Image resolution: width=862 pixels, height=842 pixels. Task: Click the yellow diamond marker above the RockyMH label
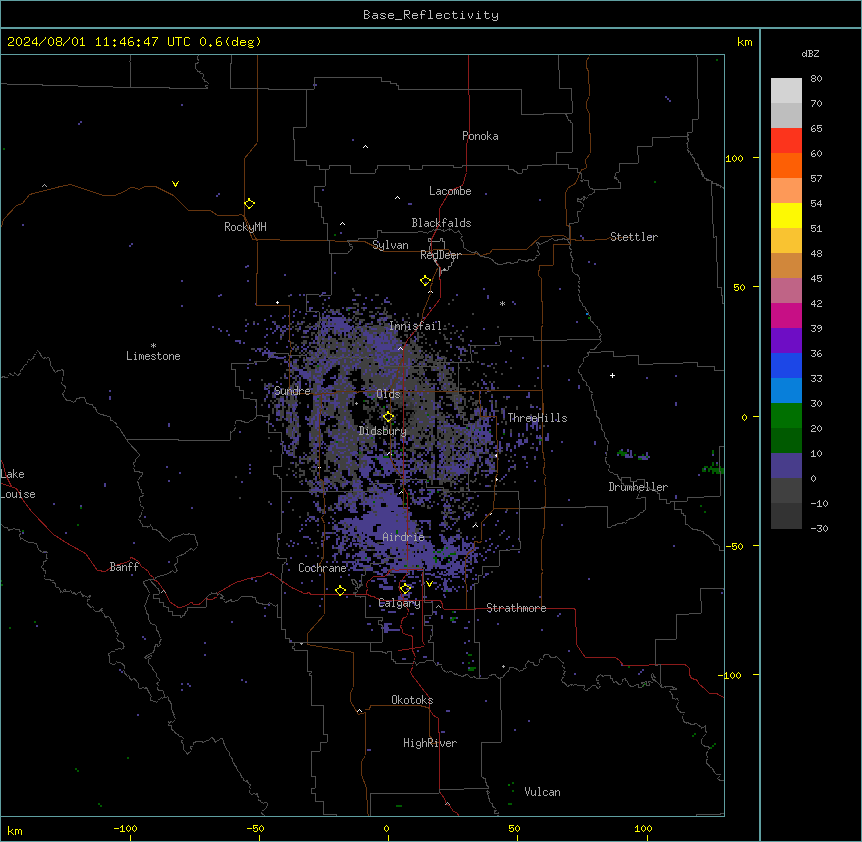click(249, 204)
